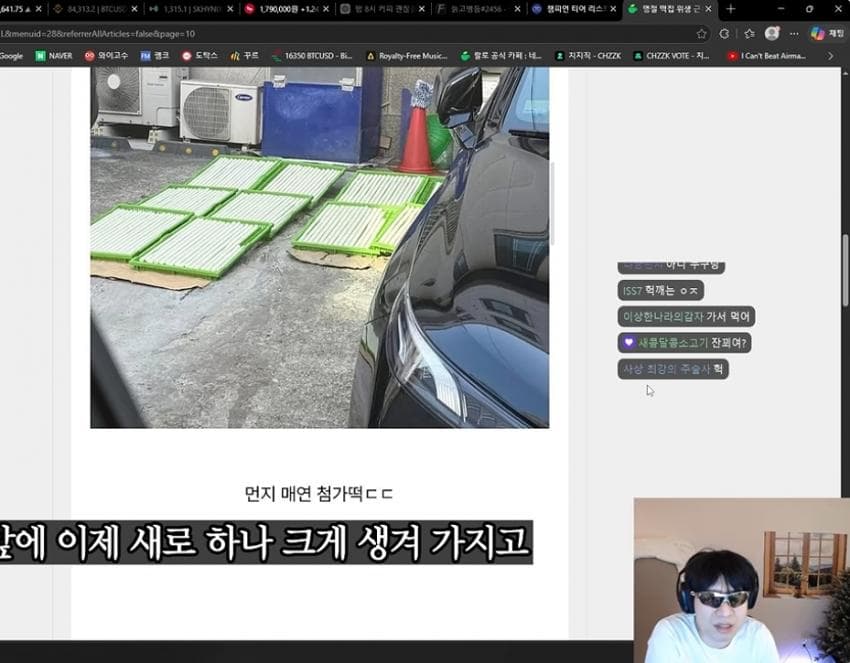Screen dimensions: 850x663
Task: Open the 꾸르 bookmark
Action: 244,56
